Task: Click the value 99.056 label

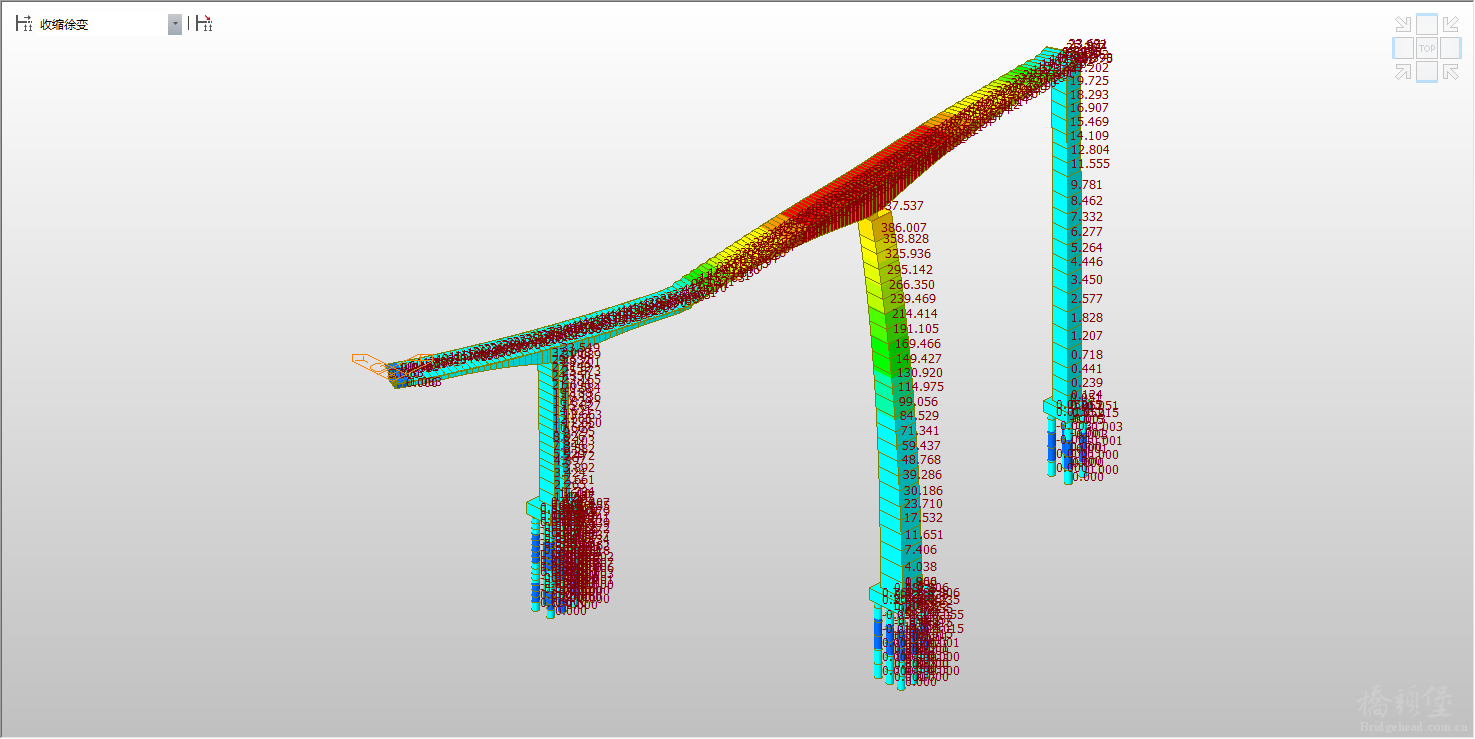Action: [x=918, y=402]
